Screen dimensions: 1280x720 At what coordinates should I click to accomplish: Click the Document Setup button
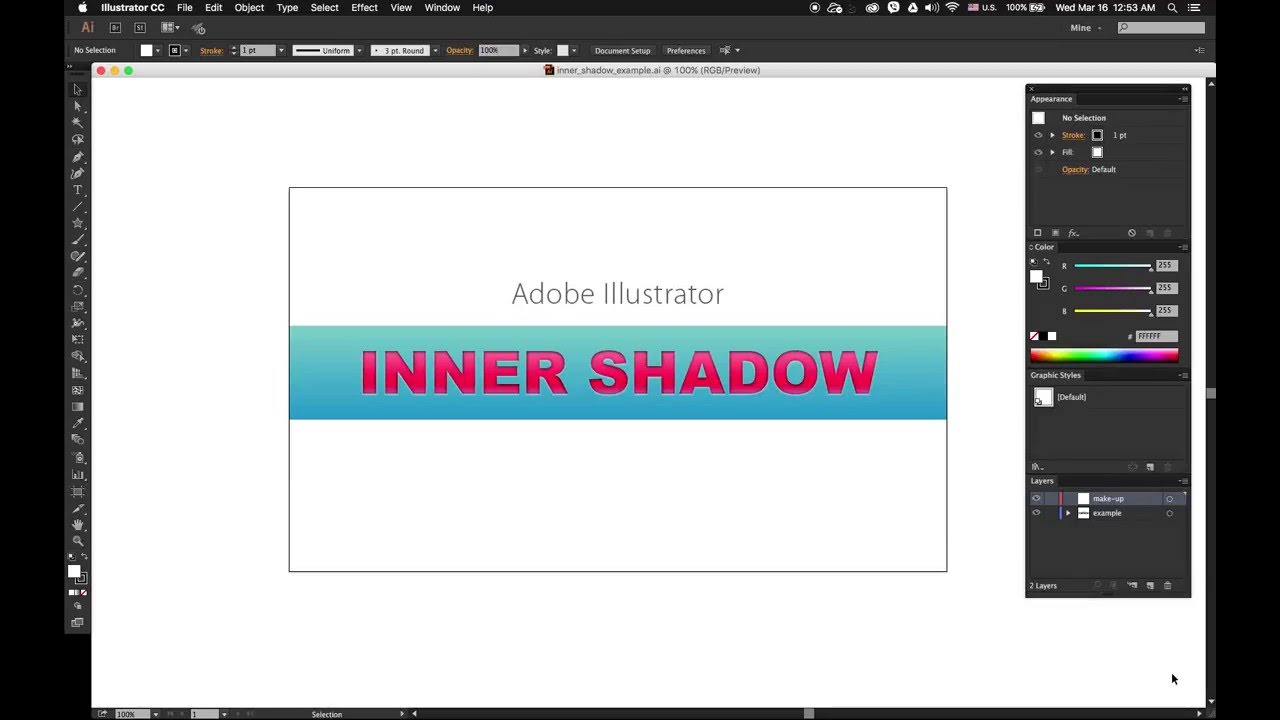point(622,50)
